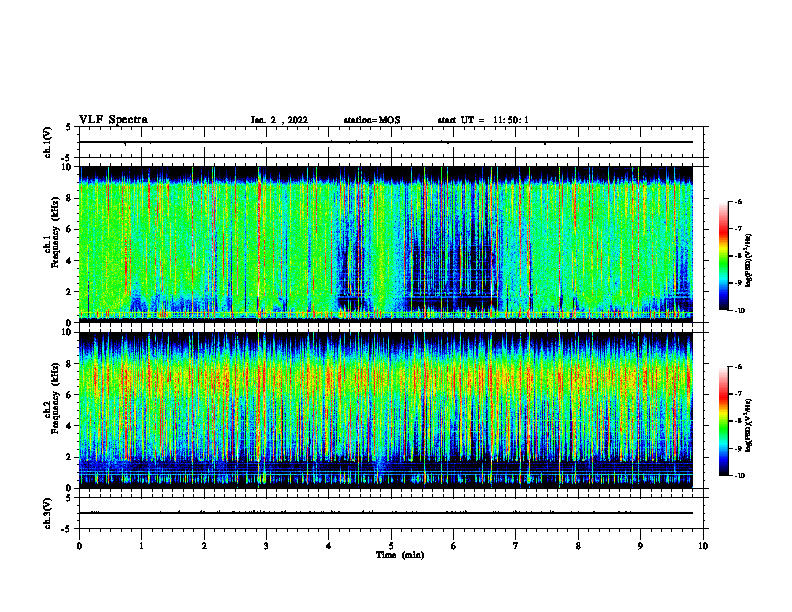Click the "start UT = 11:50:1" header text
792x612 pixels.
(483, 120)
